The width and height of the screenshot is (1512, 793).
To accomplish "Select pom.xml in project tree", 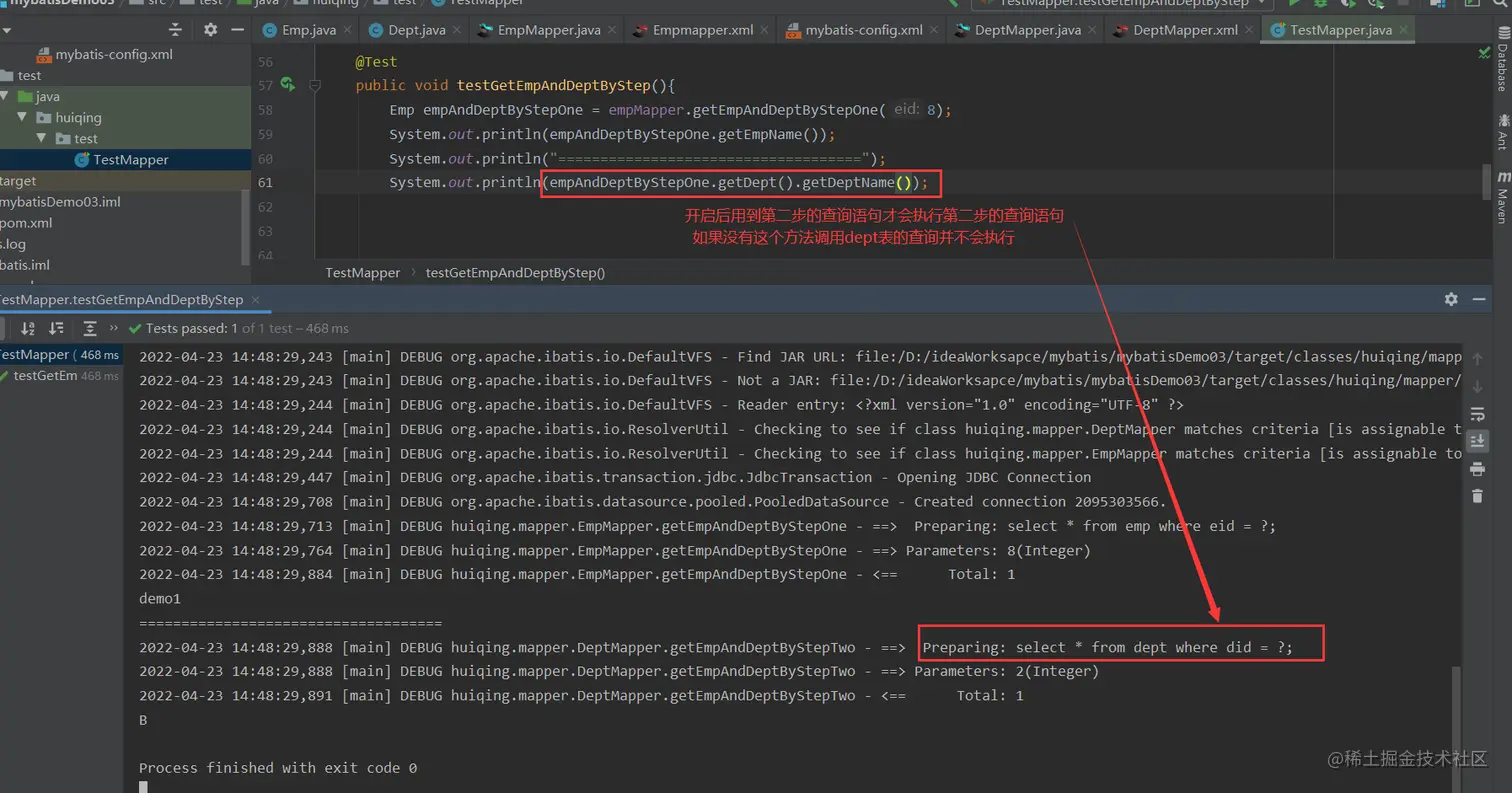I will coord(26,223).
